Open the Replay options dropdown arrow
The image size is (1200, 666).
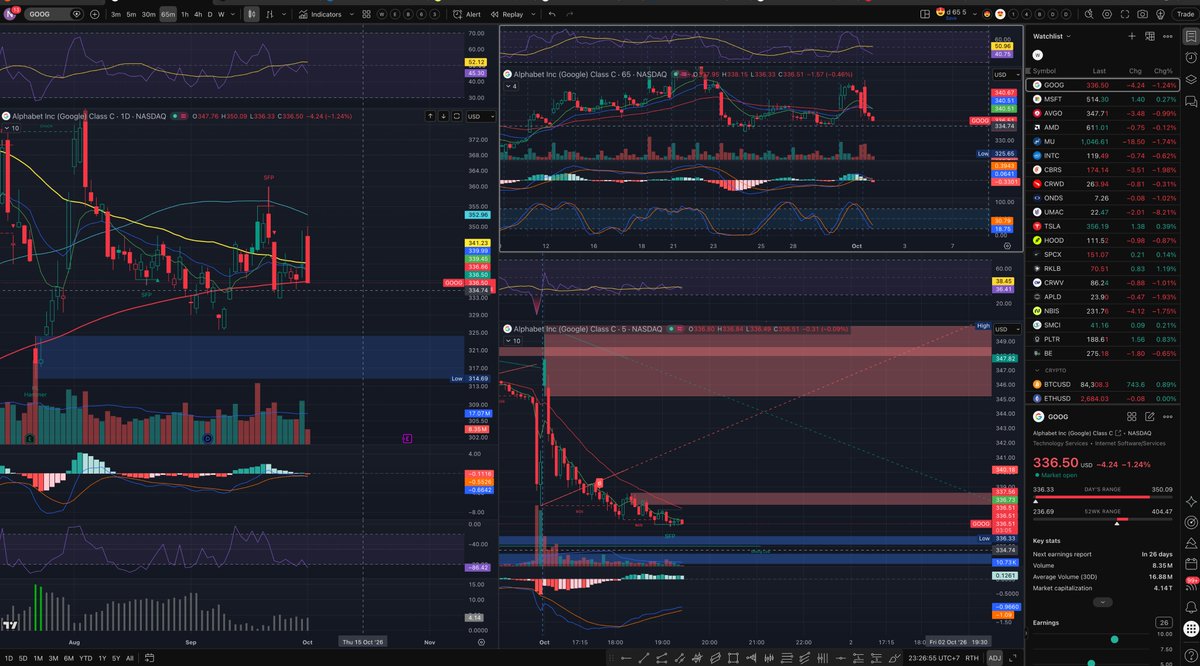(x=532, y=15)
